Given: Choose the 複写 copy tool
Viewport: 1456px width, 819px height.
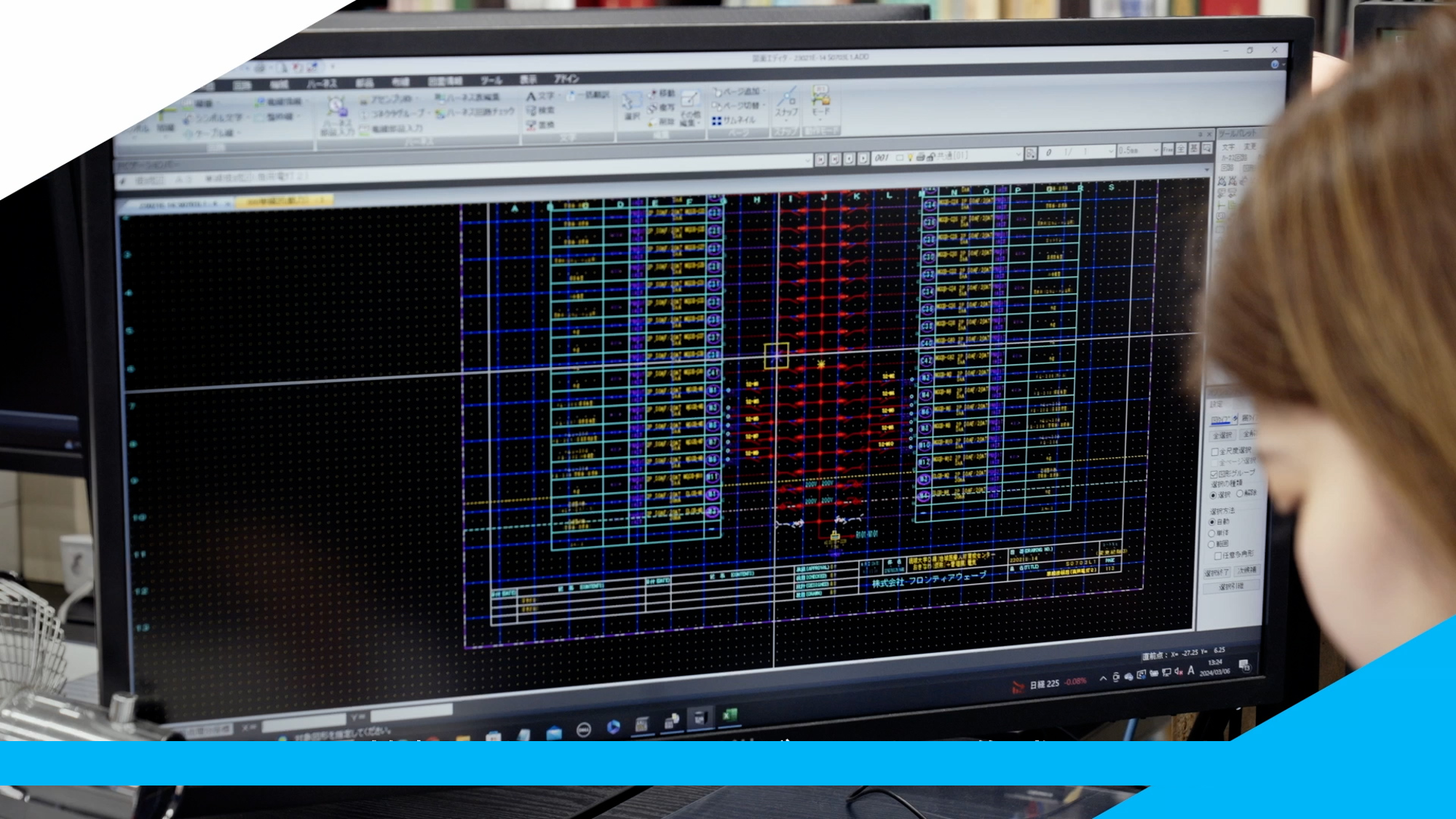Looking at the screenshot, I should (x=661, y=108).
